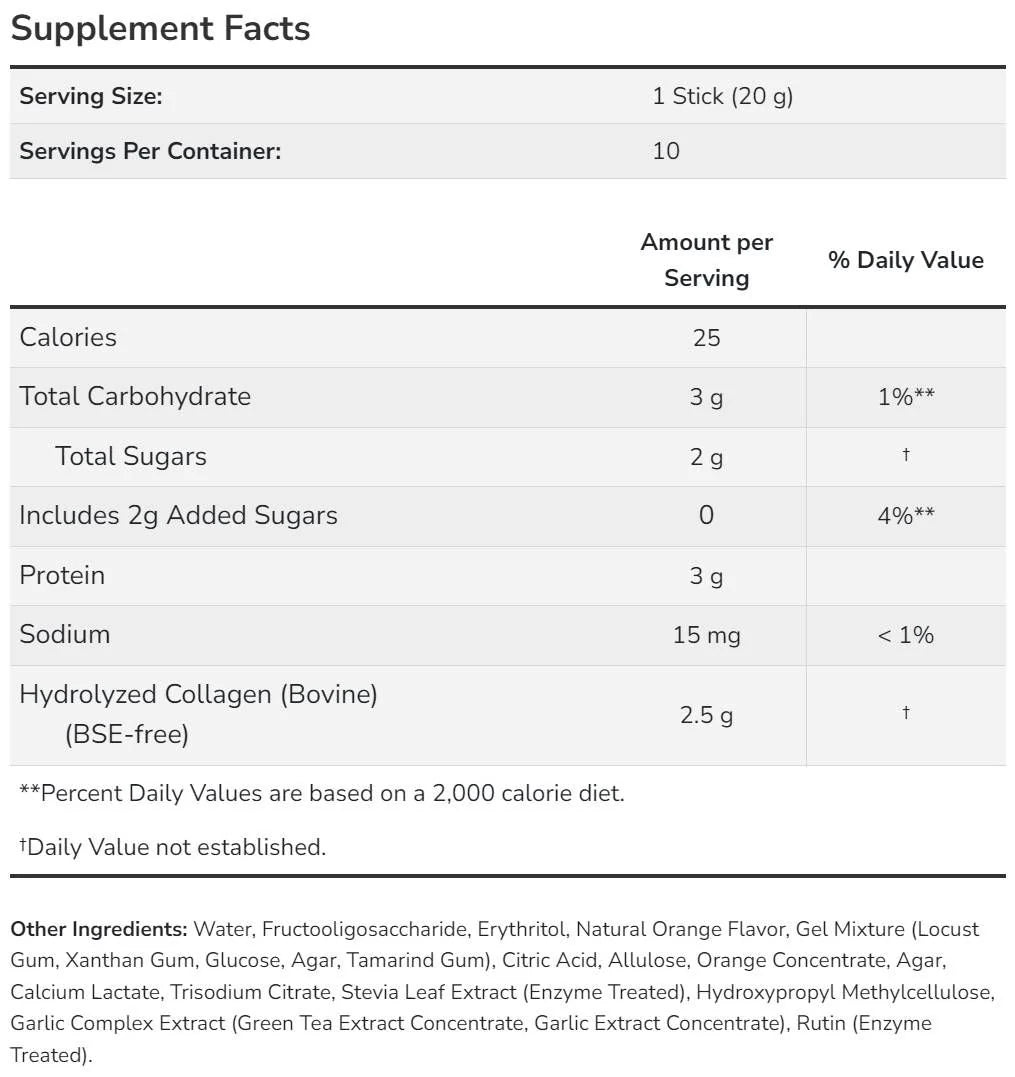This screenshot has width=1015, height=1077.
Task: Click 'Includes 2g Added Sugars' row label
Action: click(x=178, y=515)
